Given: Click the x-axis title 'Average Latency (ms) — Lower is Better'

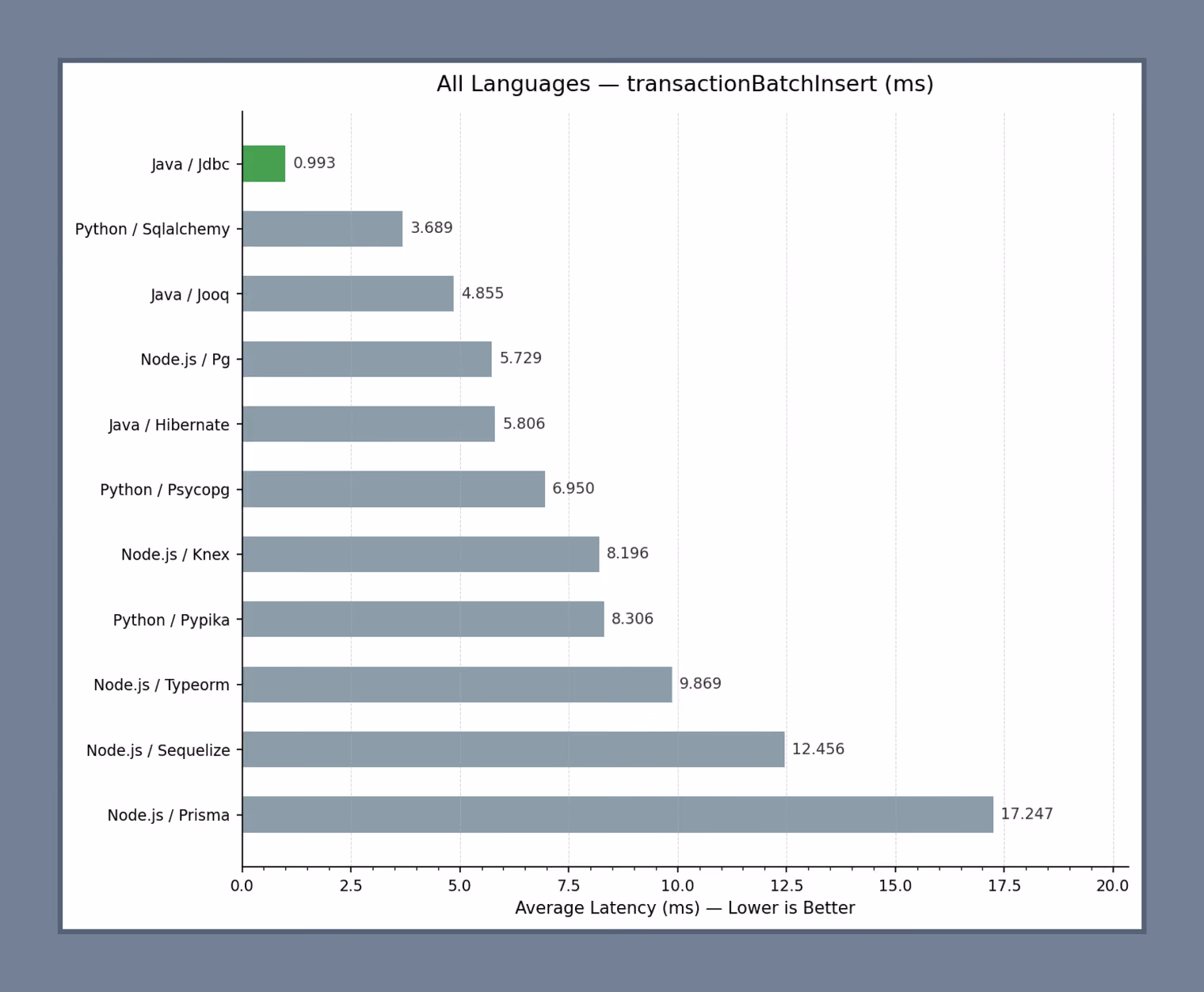Looking at the screenshot, I should [685, 908].
